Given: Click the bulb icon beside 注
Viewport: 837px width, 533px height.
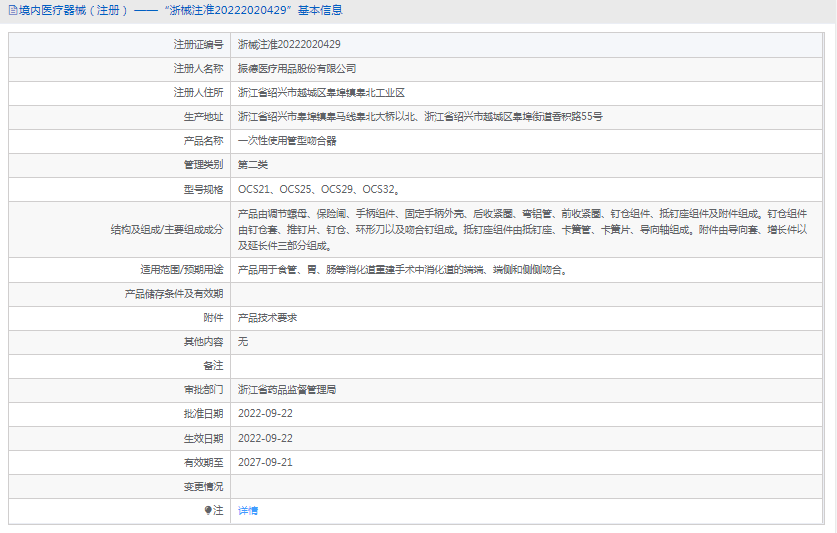Looking at the screenshot, I should pos(208,511).
